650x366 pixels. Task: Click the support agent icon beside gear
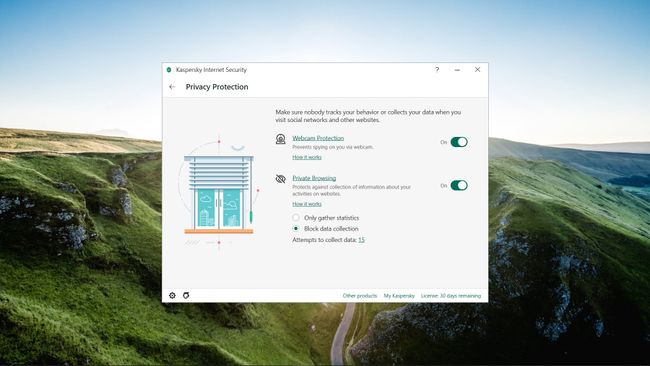(x=186, y=295)
